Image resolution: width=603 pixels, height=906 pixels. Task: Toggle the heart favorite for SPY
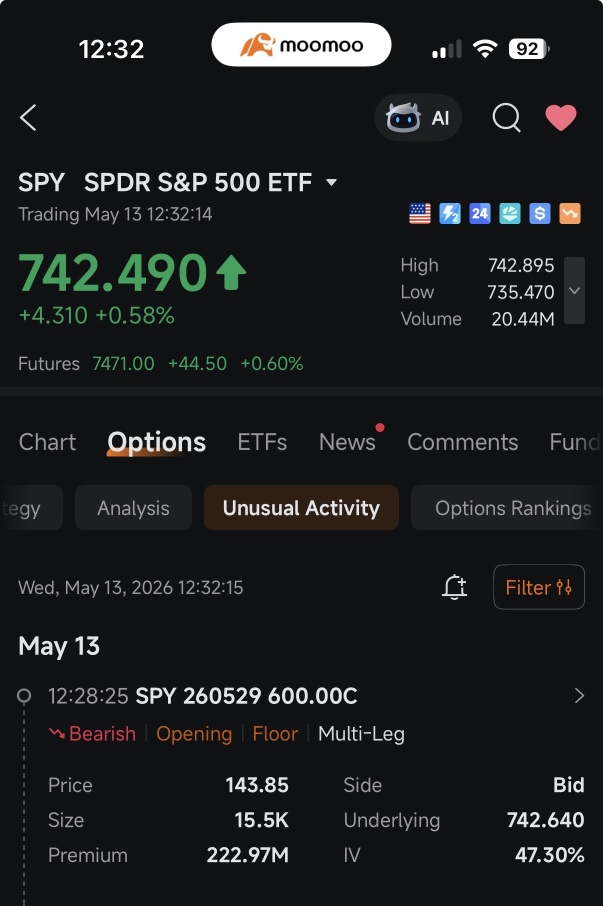561,117
